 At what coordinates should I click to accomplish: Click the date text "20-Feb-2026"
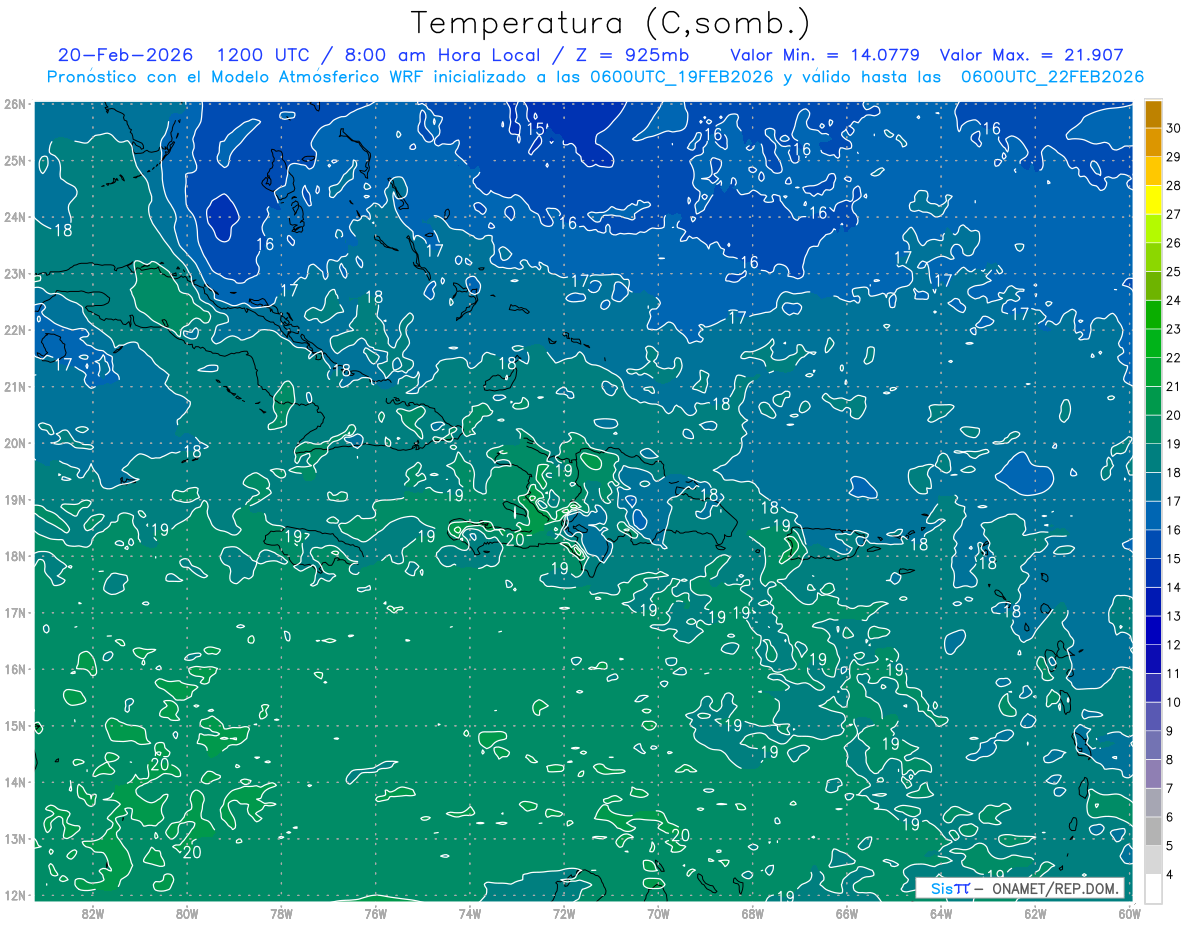(x=125, y=55)
